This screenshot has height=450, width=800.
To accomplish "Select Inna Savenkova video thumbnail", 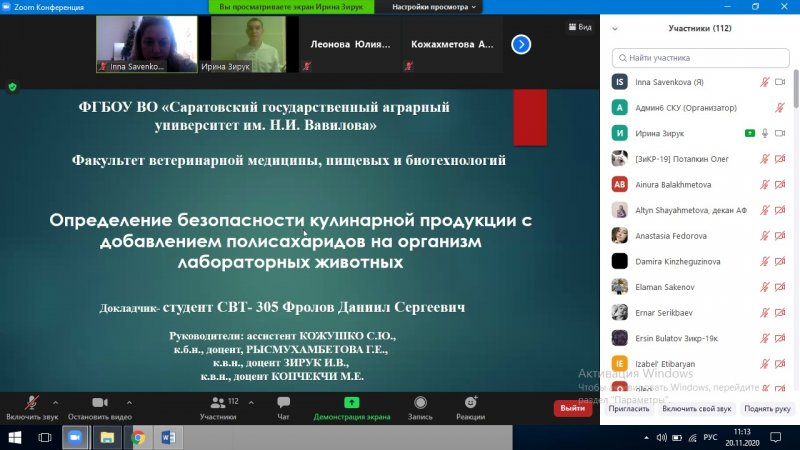I will pyautogui.click(x=147, y=44).
